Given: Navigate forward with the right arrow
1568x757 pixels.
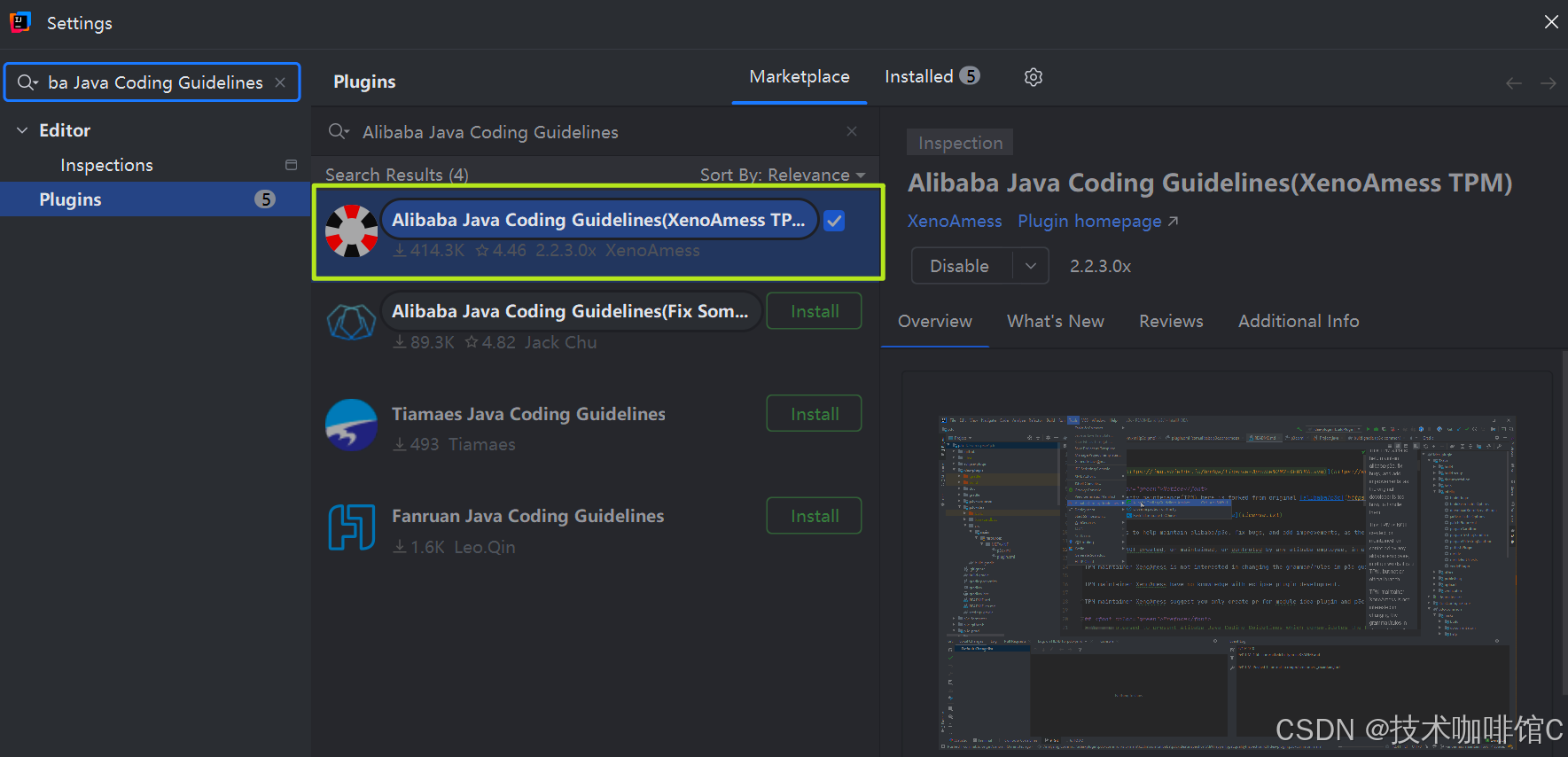Looking at the screenshot, I should (1548, 83).
